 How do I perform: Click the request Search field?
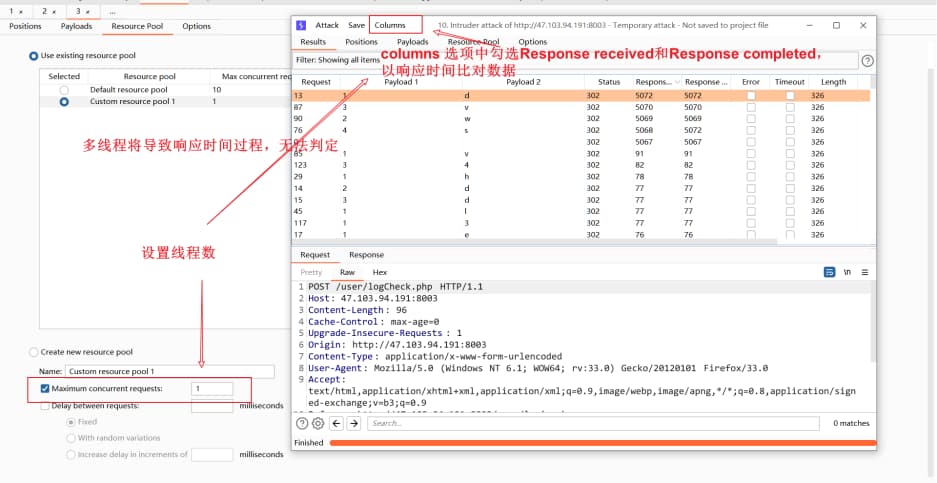coord(593,423)
